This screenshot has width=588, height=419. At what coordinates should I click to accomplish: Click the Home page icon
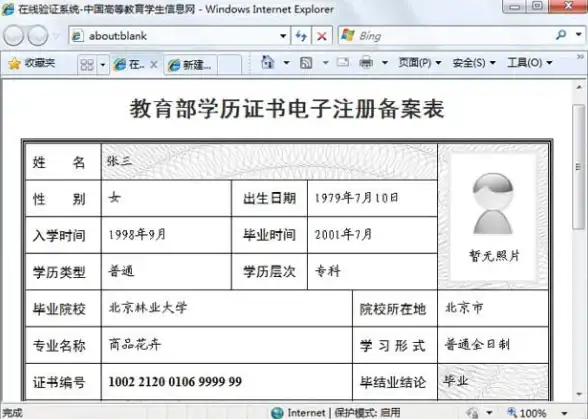pos(267,62)
